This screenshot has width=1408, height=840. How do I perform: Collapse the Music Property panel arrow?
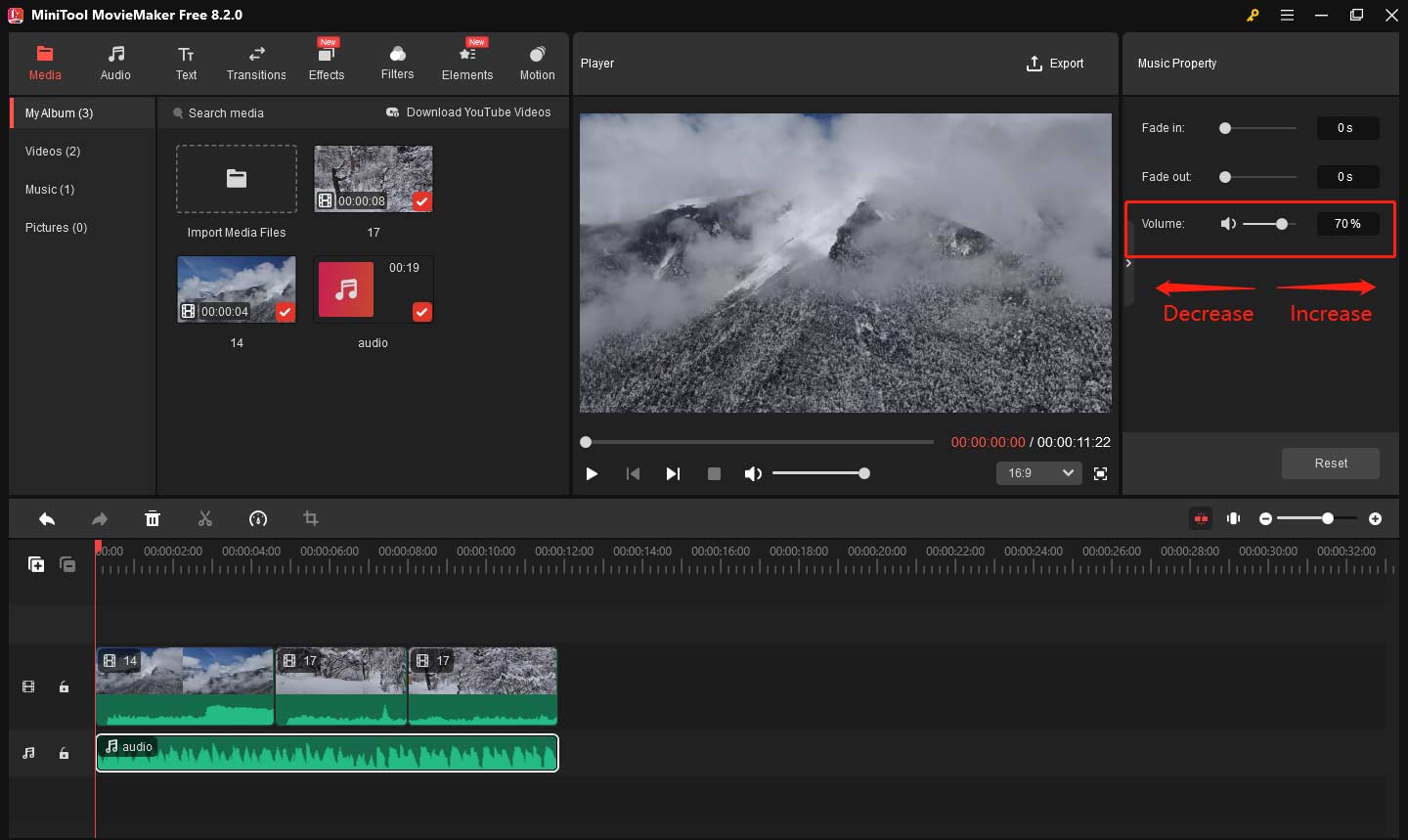click(1128, 263)
